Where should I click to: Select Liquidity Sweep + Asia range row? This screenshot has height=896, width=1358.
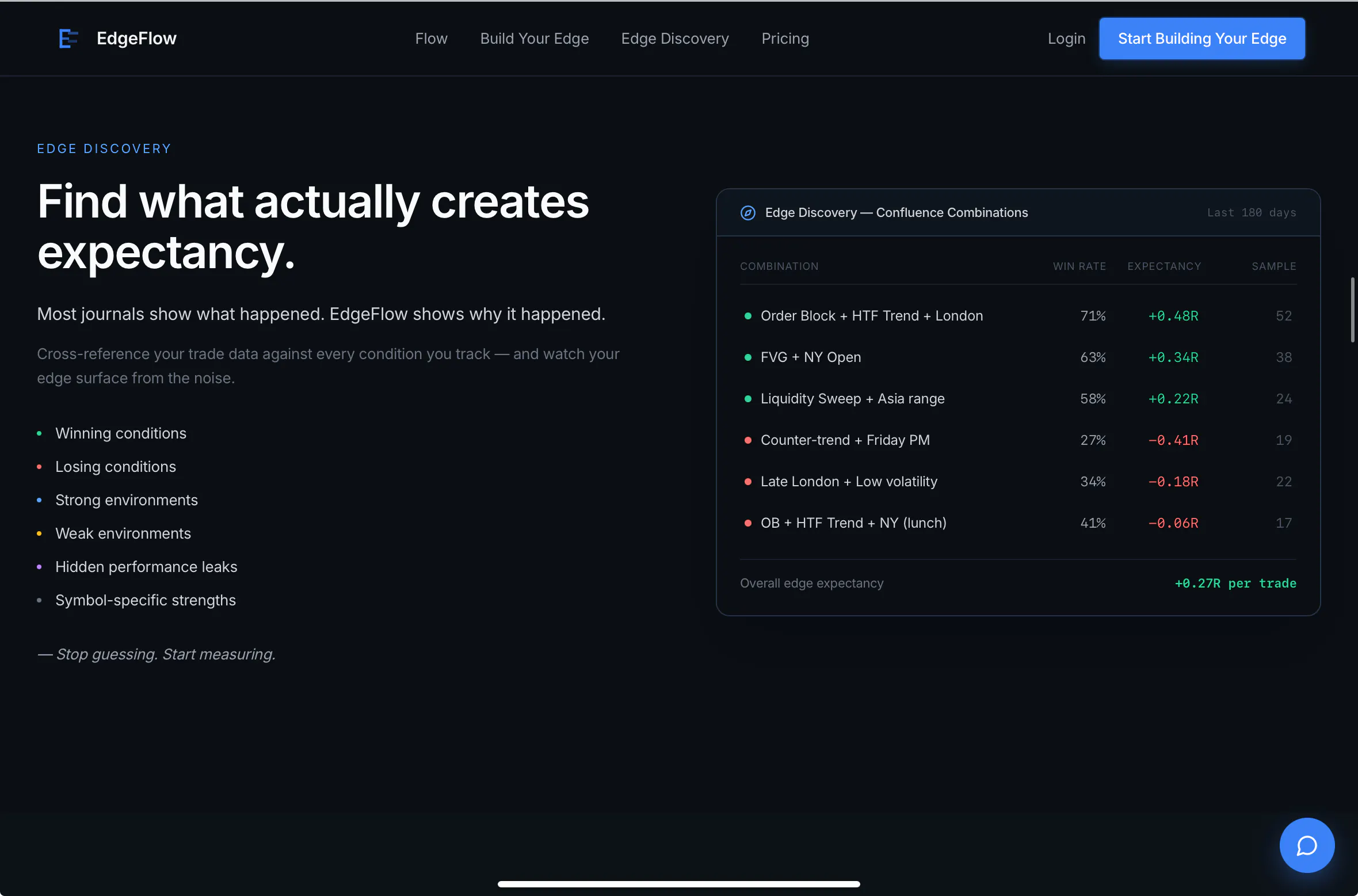pos(1018,399)
